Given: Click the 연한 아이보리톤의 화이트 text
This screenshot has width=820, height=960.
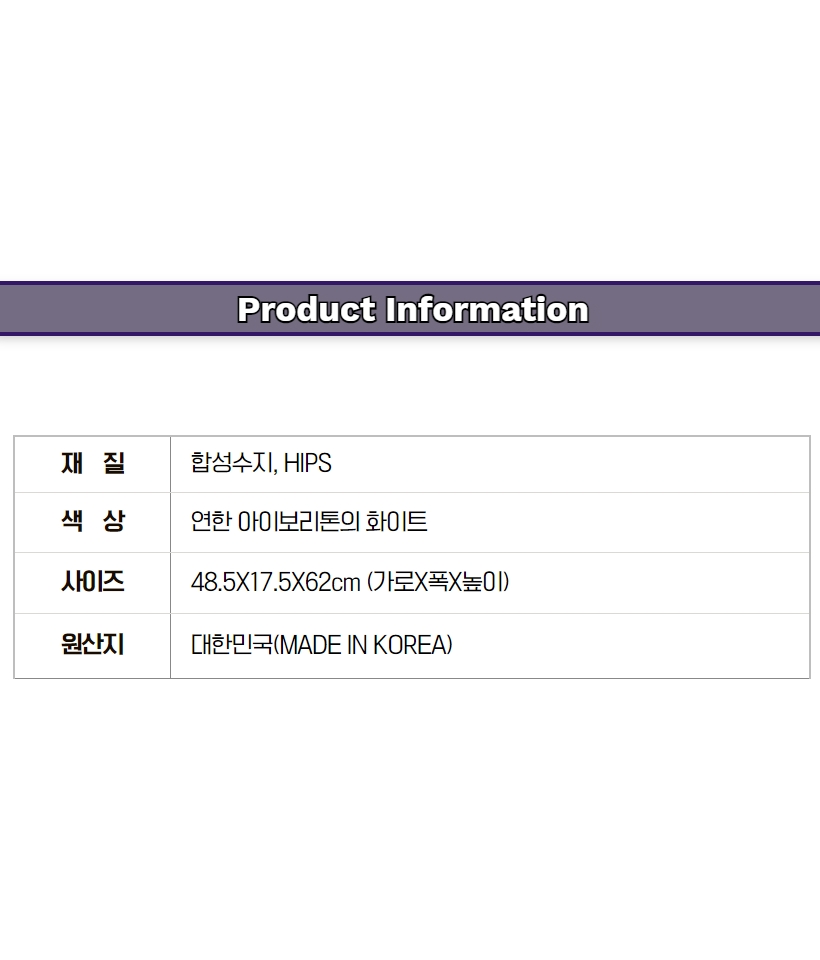Looking at the screenshot, I should 309,522.
